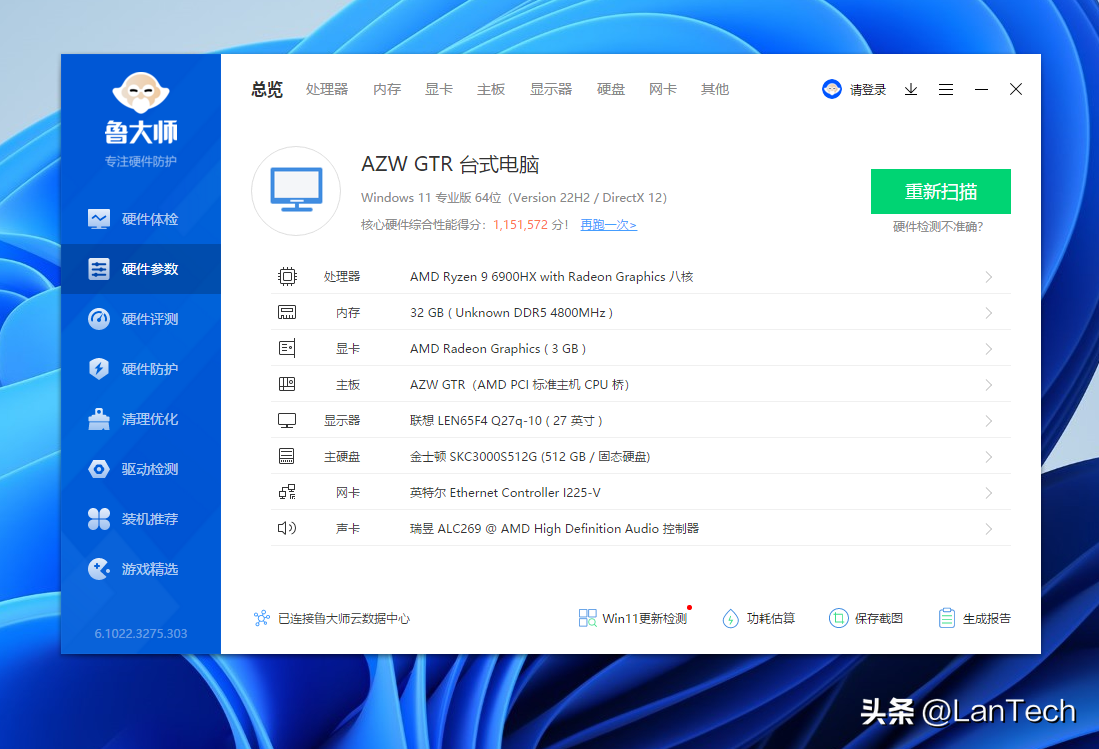The width and height of the screenshot is (1099, 749).
Task: Switch to the 硬盘 disk tab
Action: tap(611, 89)
